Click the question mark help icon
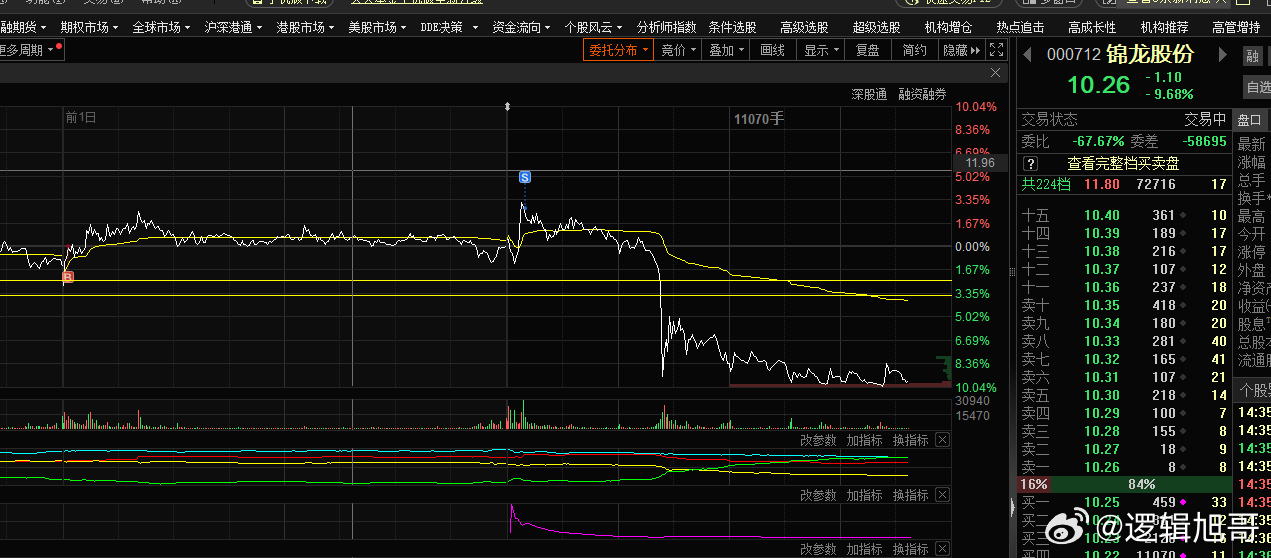Image resolution: width=1271 pixels, height=558 pixels. (x=1030, y=164)
